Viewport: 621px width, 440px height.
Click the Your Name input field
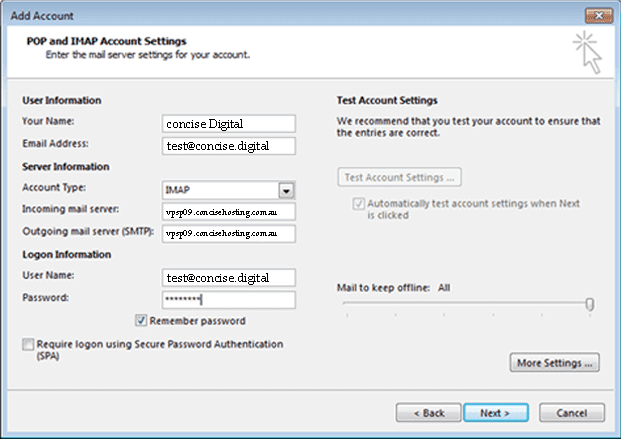[228, 124]
